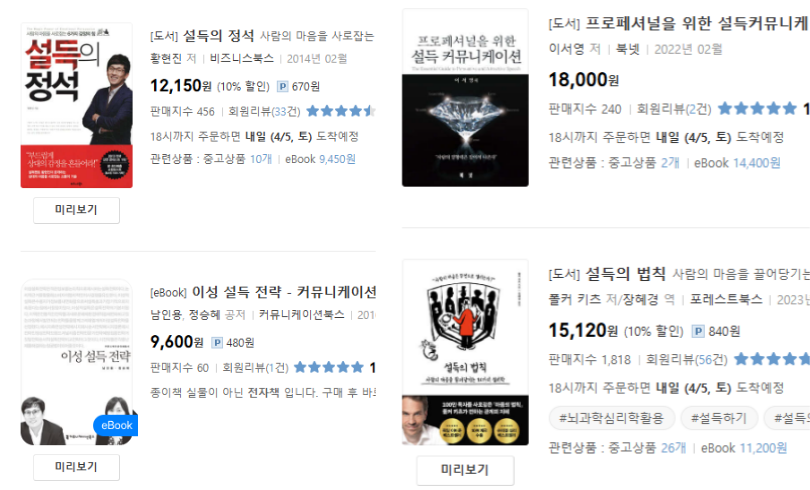Click star rating of 프로페셔널을 위한 설득커뮤니케이션
The width and height of the screenshot is (810, 490).
(x=757, y=108)
